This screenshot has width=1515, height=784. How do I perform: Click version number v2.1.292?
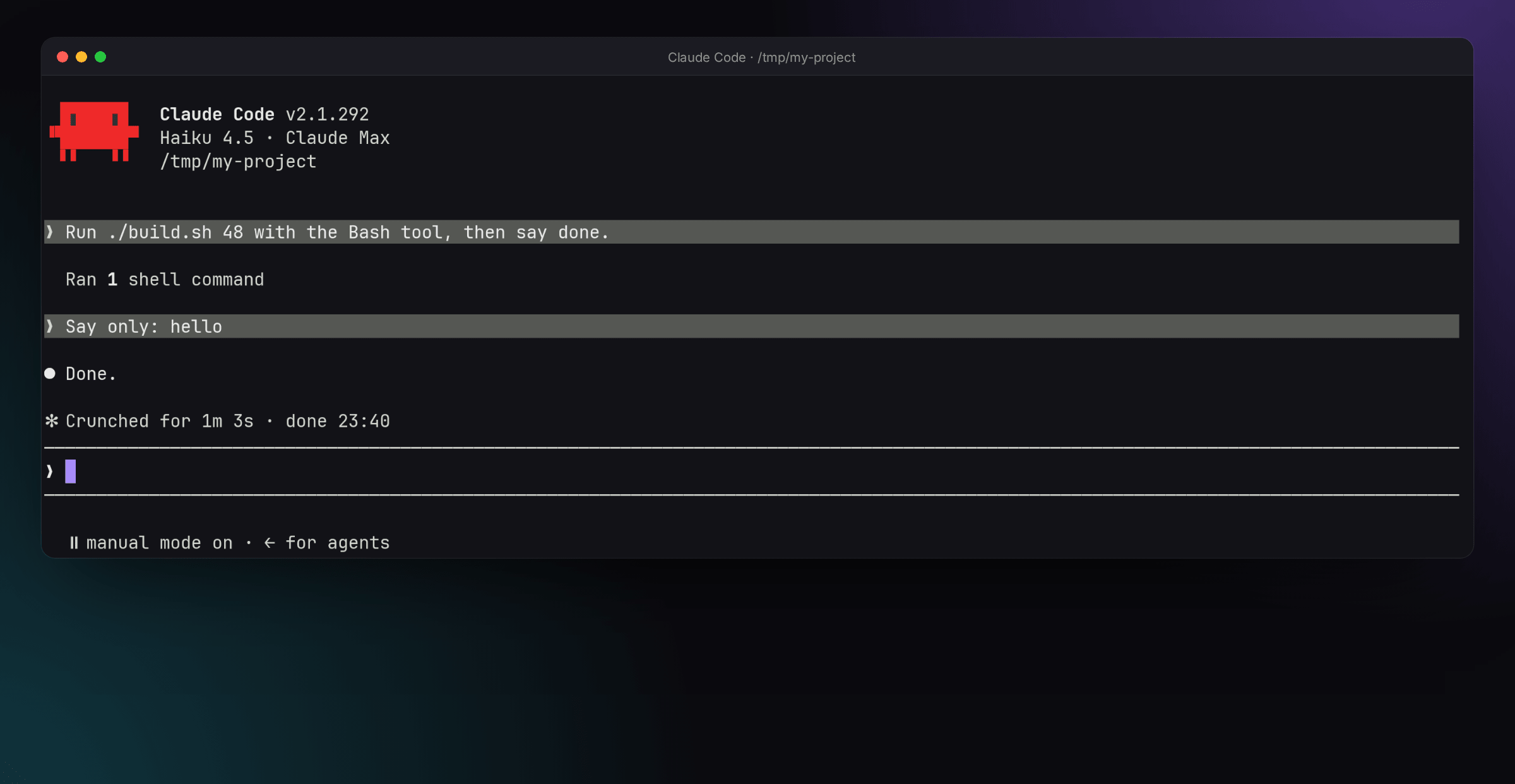327,114
